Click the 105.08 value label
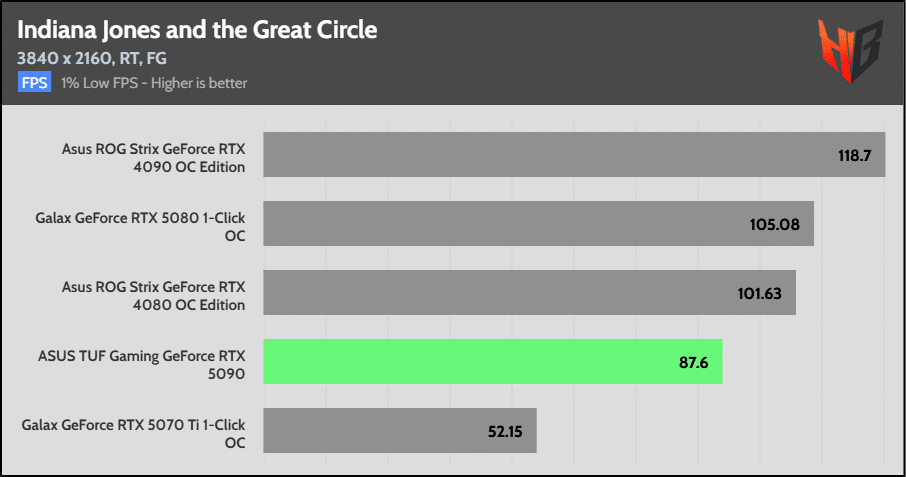Viewport: 906px width, 477px height. click(x=775, y=224)
